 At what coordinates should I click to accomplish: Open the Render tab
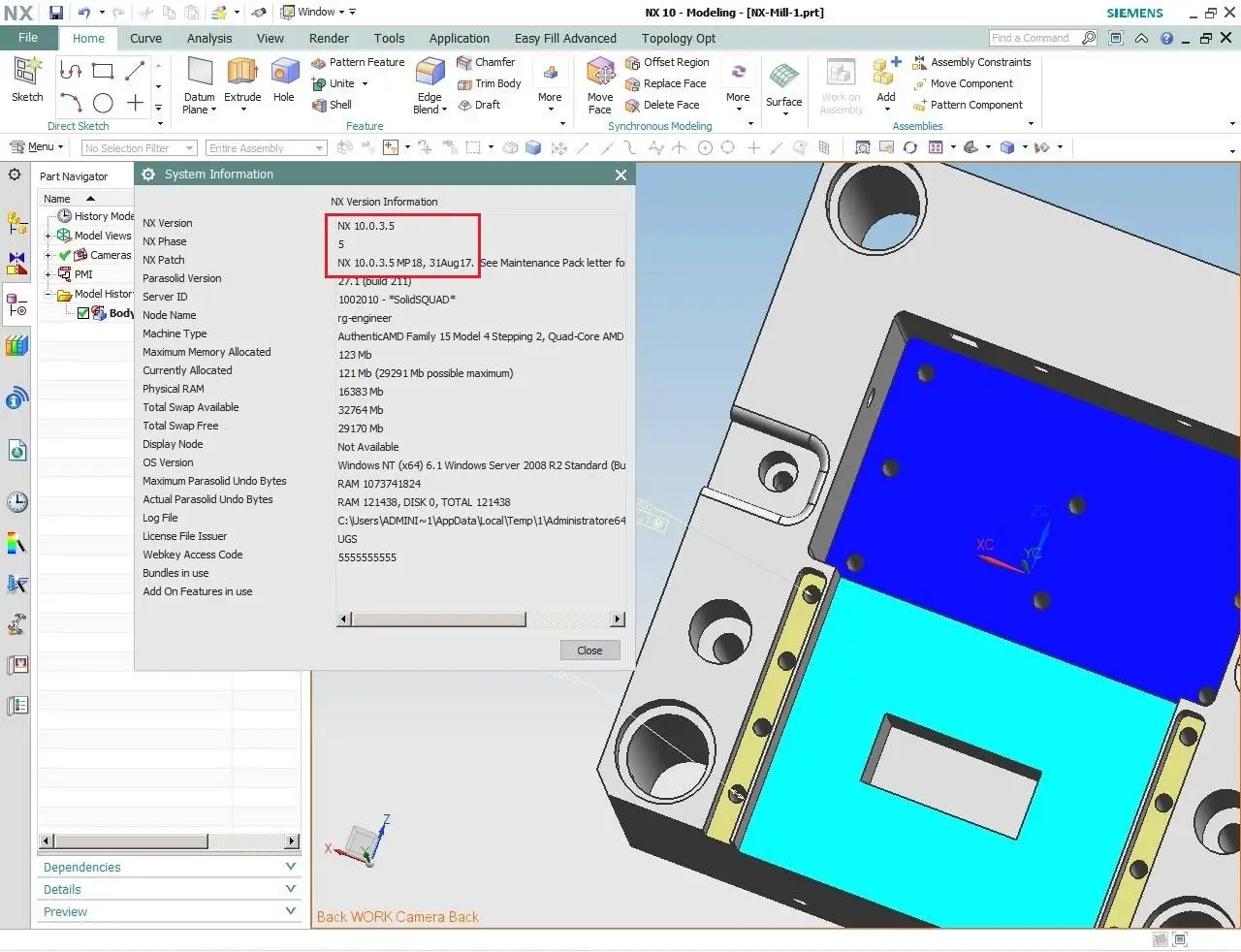(x=329, y=39)
